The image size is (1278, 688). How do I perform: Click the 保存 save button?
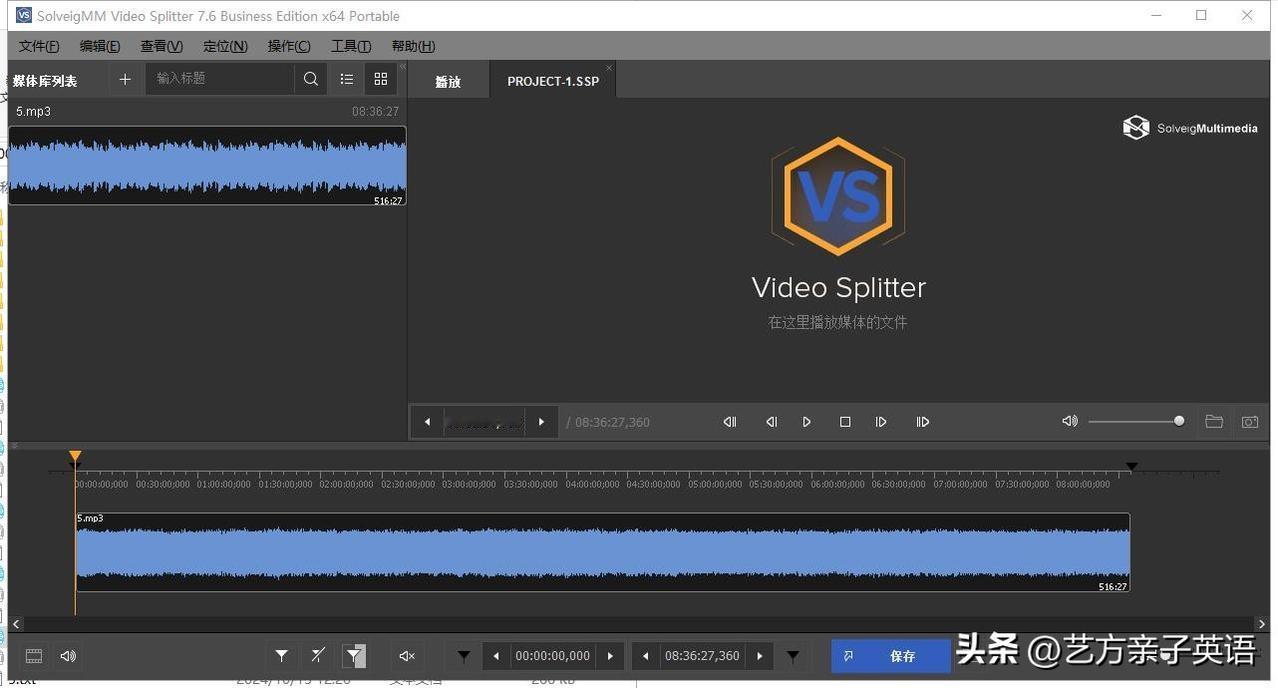coord(890,656)
